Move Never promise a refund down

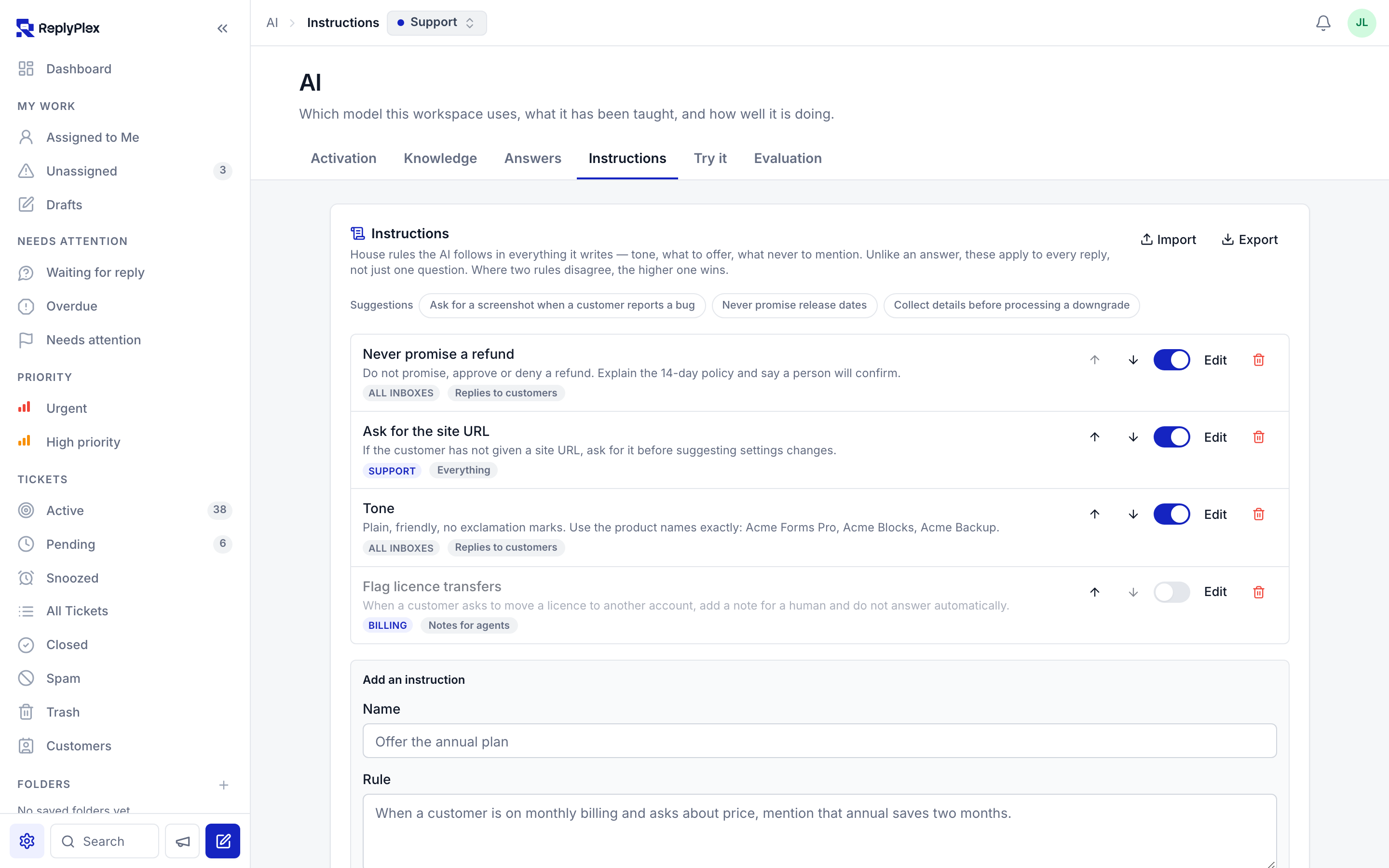[x=1133, y=360]
